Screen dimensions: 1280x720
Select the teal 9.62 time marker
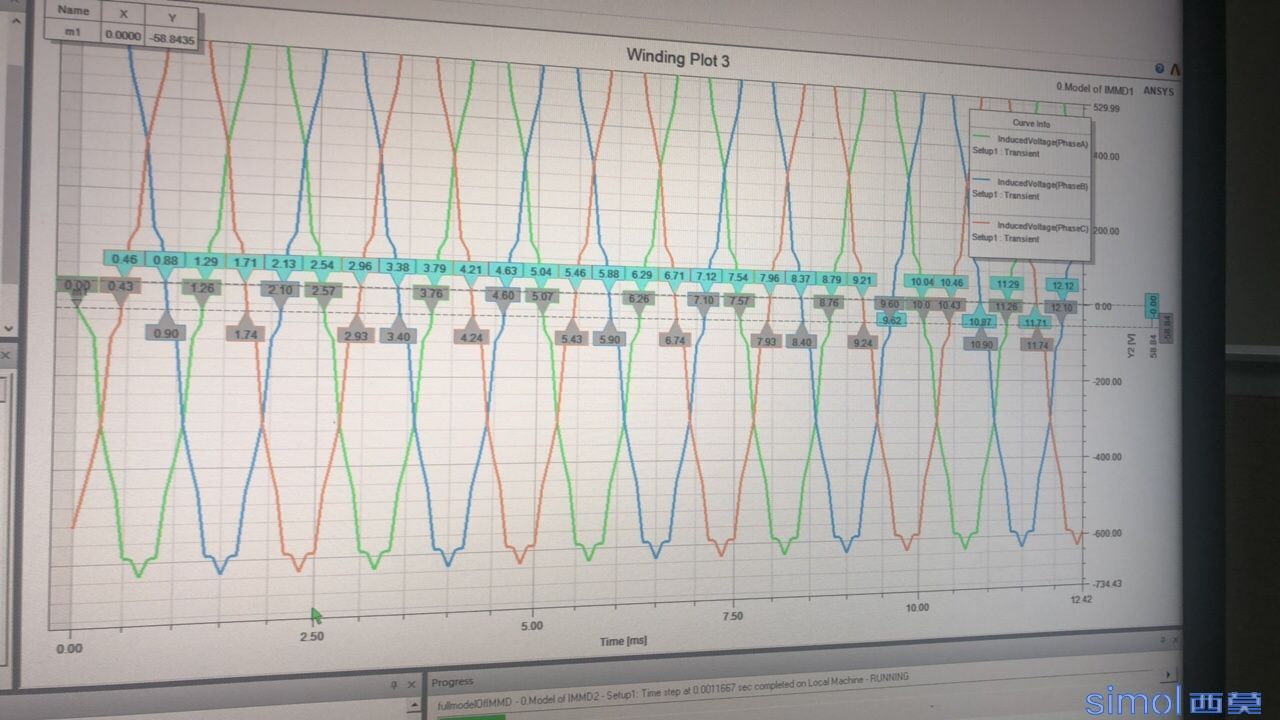[x=892, y=320]
